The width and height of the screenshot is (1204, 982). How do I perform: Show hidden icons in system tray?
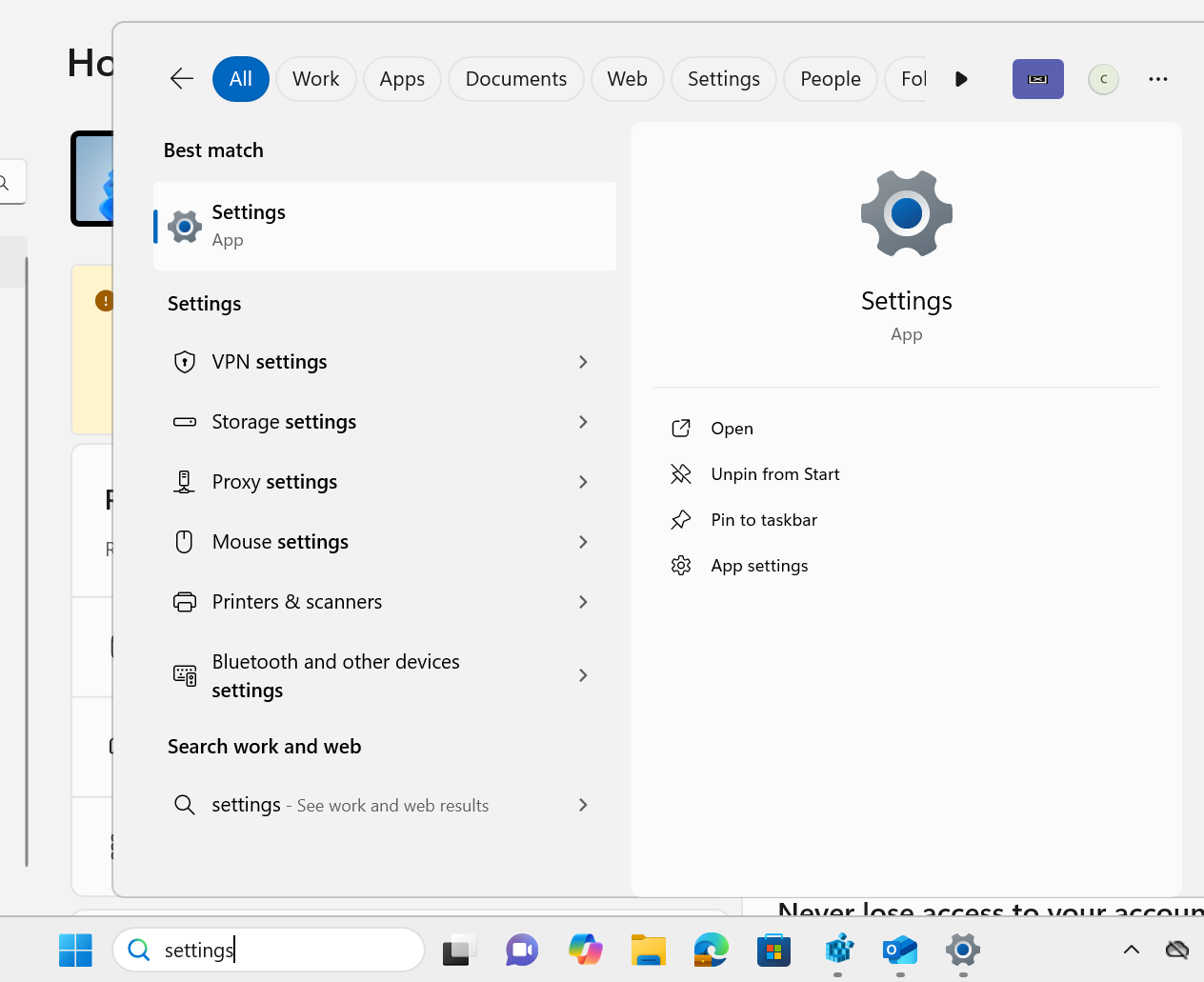(1132, 950)
